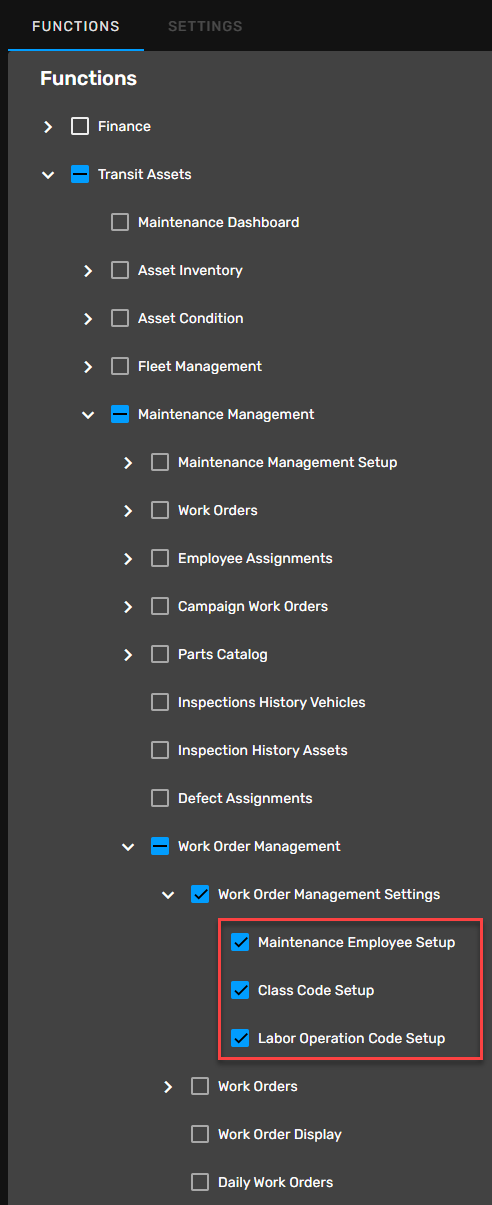Click the Inspections History Vehicles label
492x1205 pixels.
(272, 703)
